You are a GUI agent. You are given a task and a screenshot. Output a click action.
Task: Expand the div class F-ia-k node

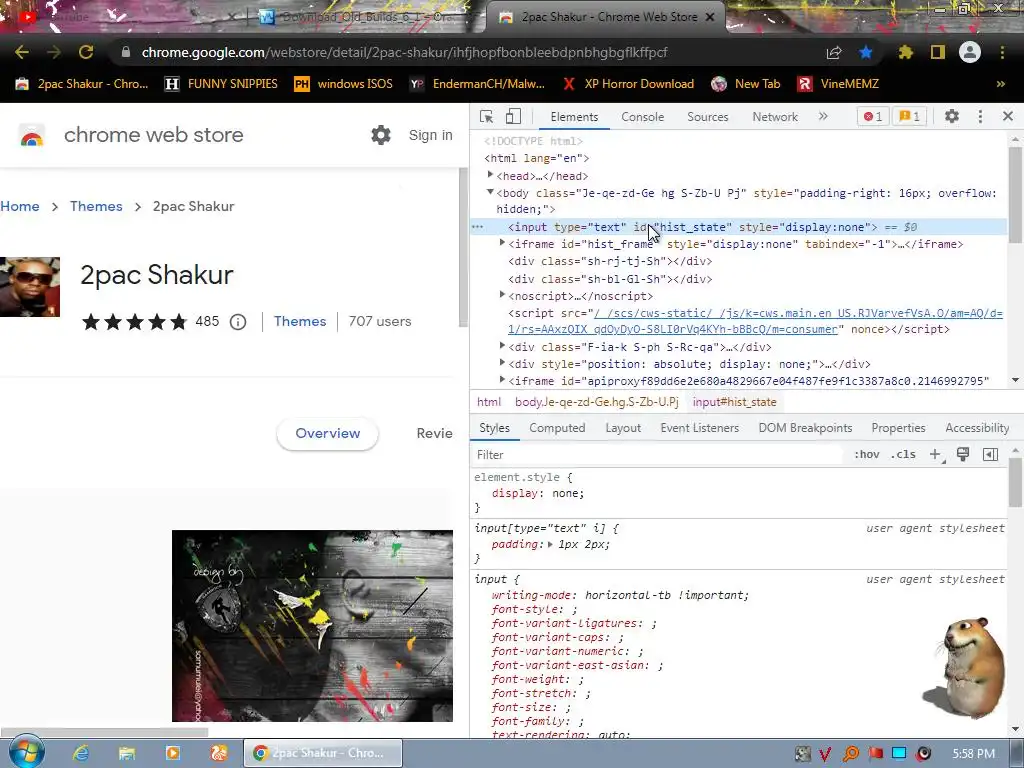pos(502,346)
